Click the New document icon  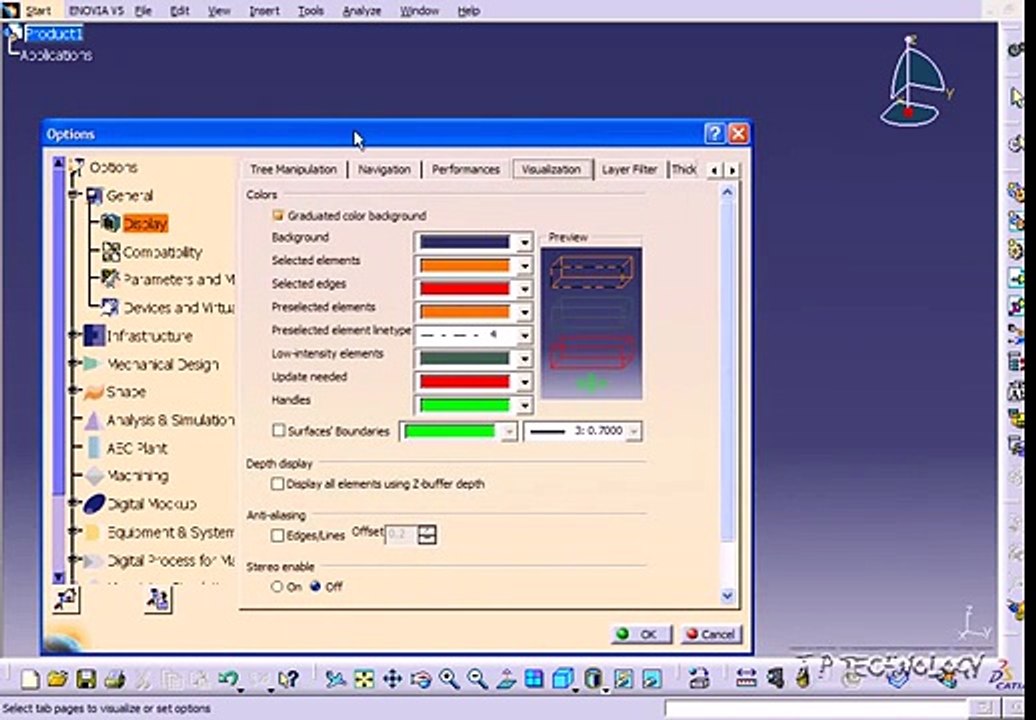click(x=30, y=679)
